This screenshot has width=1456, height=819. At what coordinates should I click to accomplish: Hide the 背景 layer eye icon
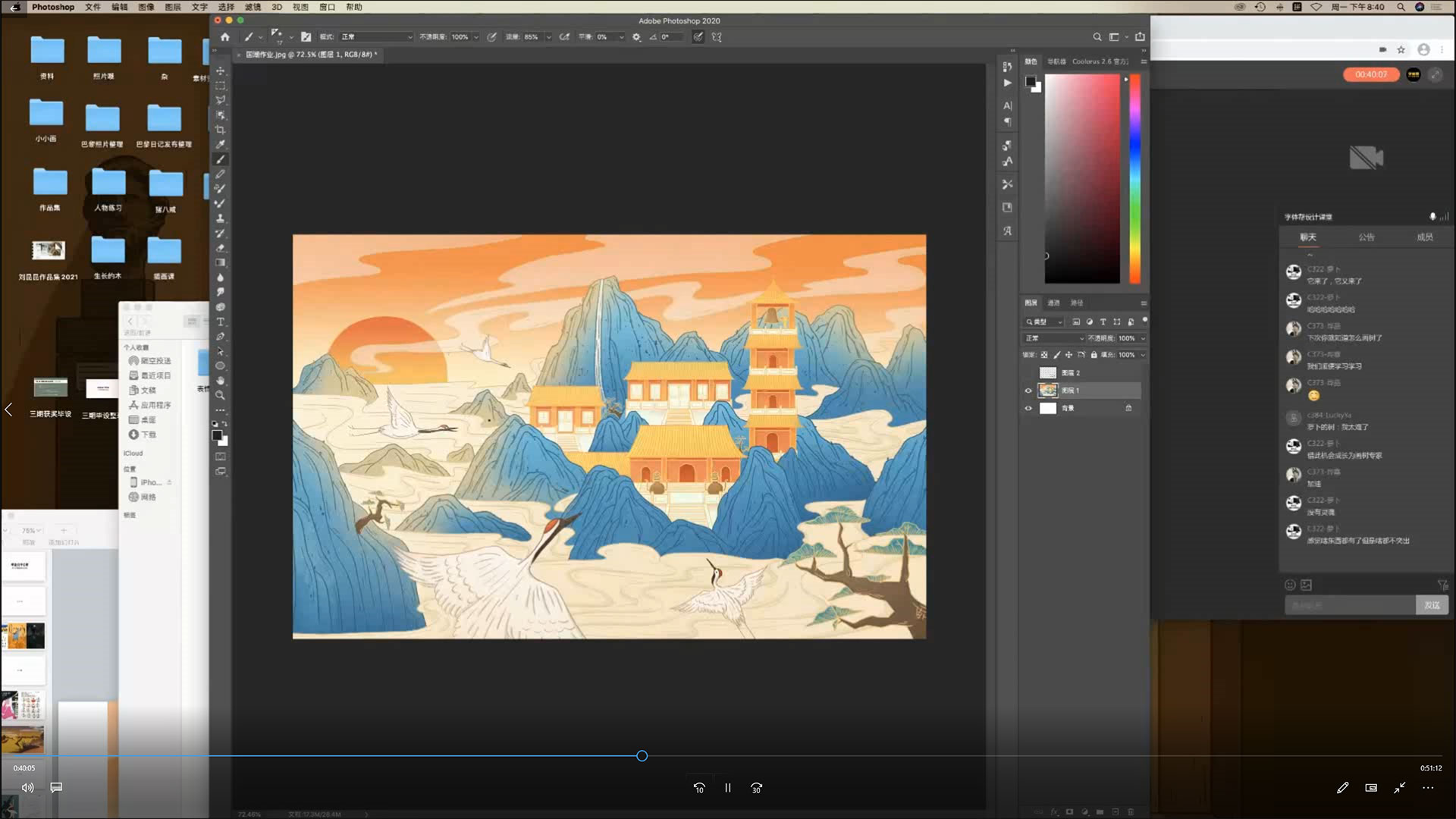coord(1028,408)
